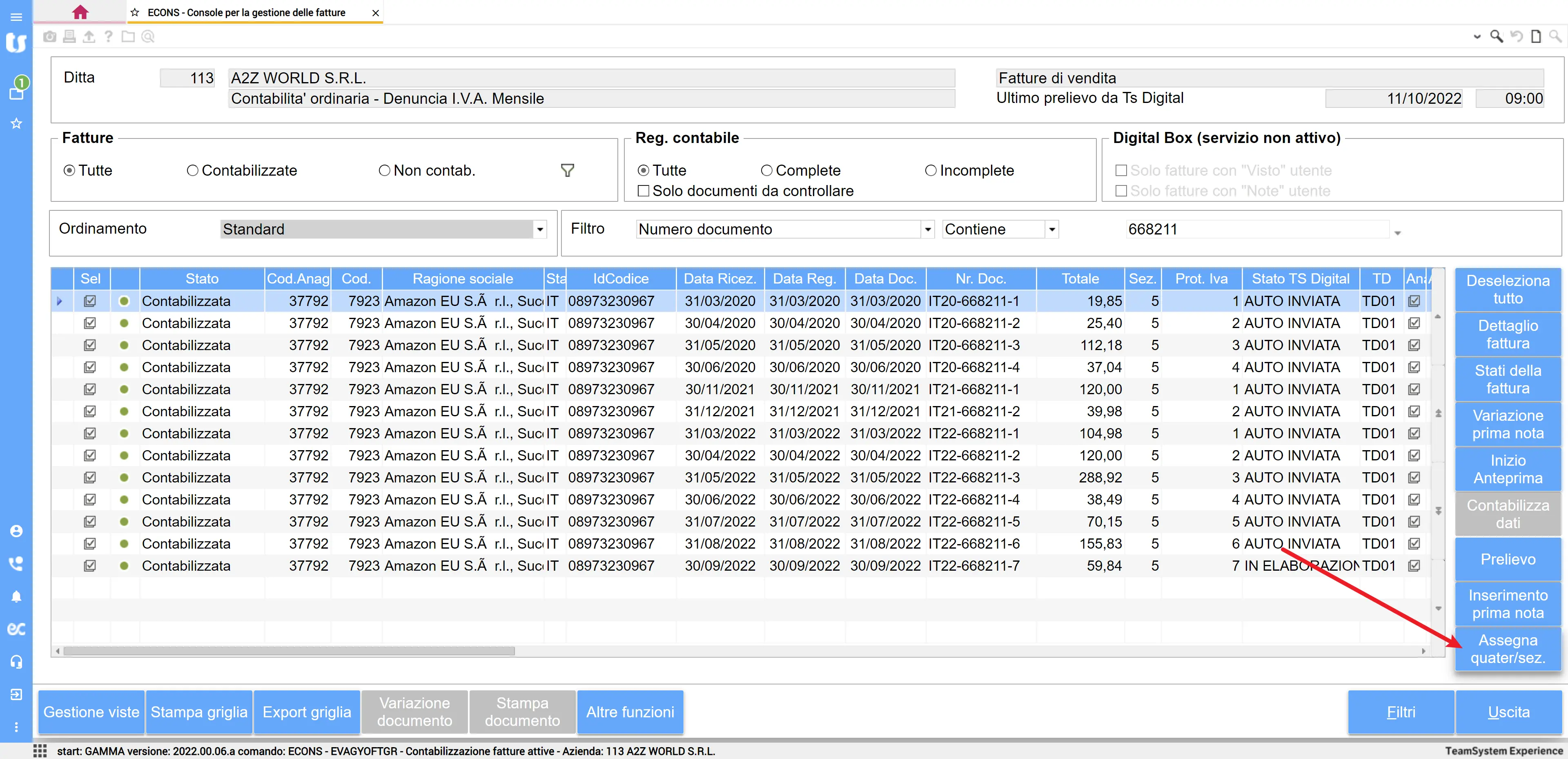Click the horizontal scrollbar below the grid
Viewport: 1568px width, 759px height.
289,651
